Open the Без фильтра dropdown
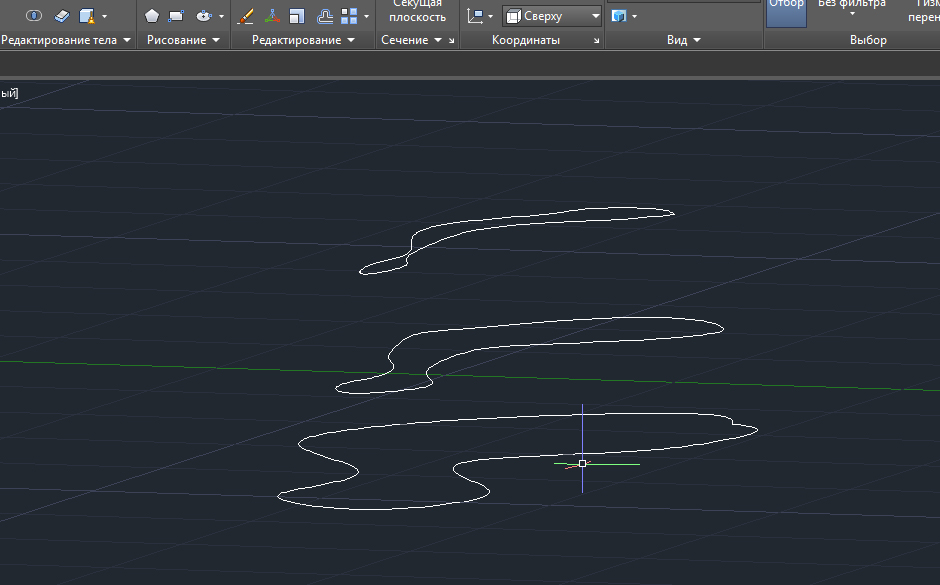This screenshot has width=940, height=585. click(852, 8)
